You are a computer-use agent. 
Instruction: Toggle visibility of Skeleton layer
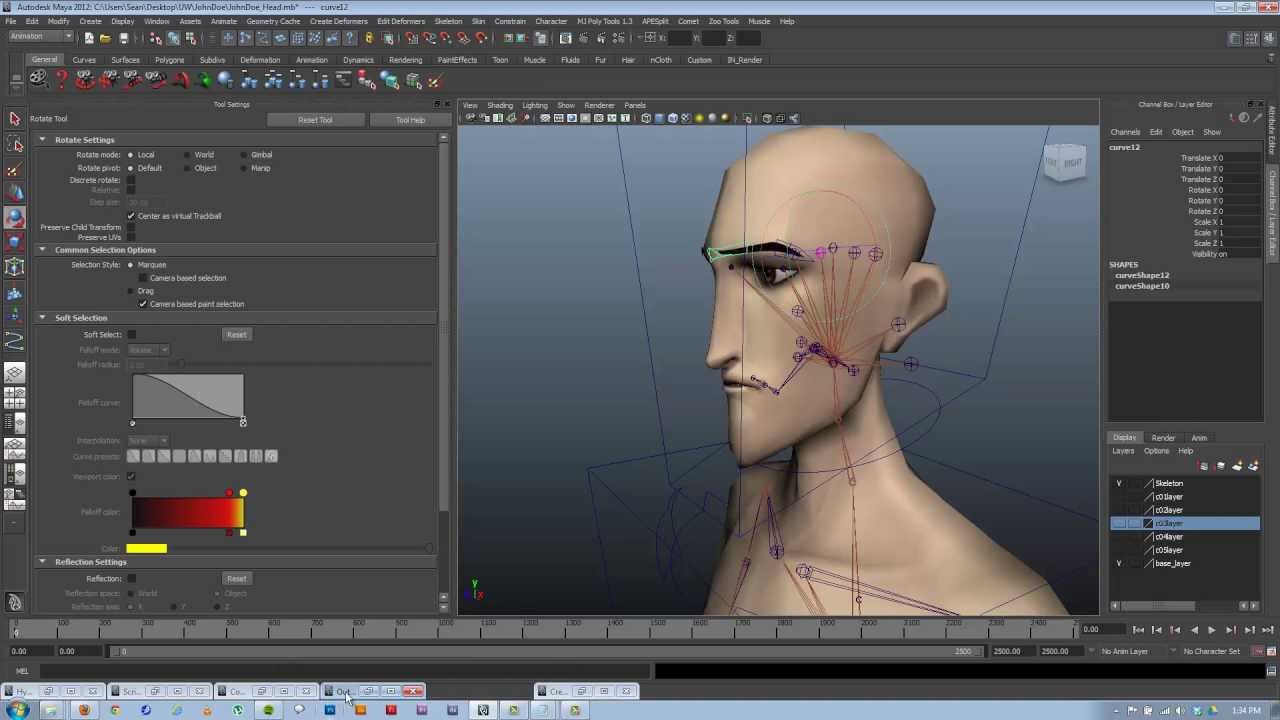1119,484
